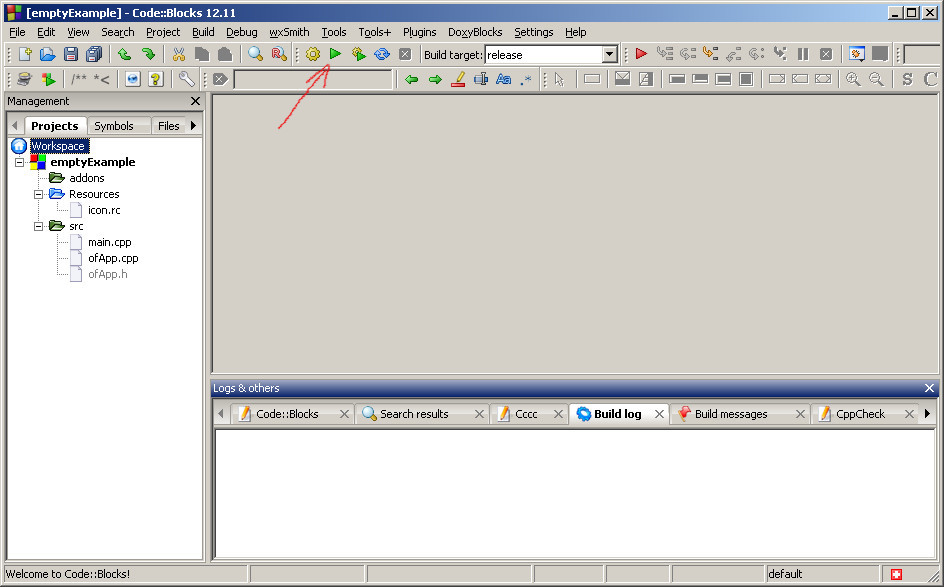The height and width of the screenshot is (587, 944).
Task: Click the Build and run icon
Action: pos(359,54)
